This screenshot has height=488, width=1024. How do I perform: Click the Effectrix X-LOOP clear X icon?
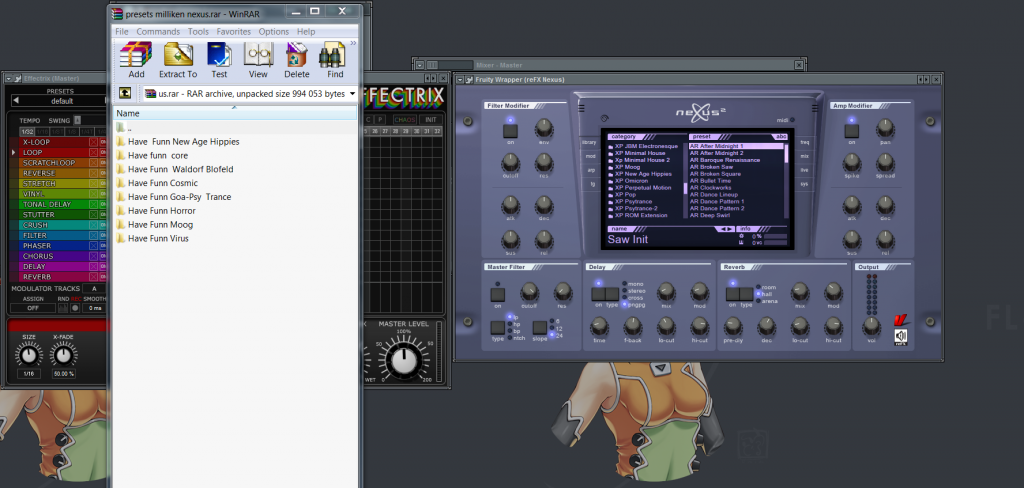93,142
